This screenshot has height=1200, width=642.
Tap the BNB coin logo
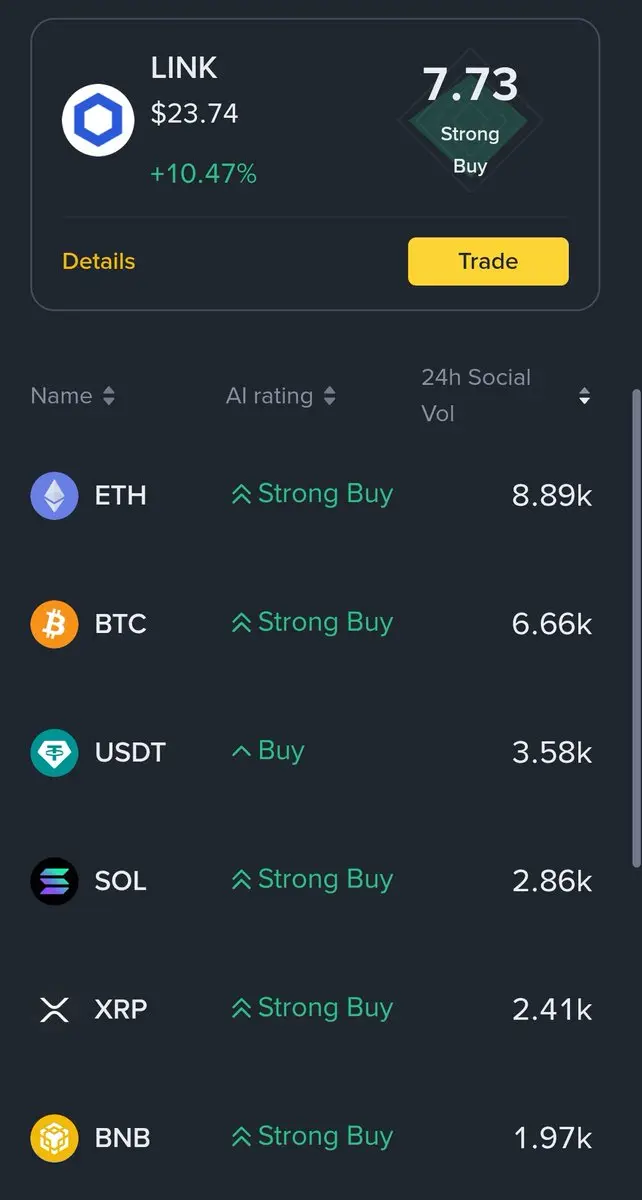coord(54,1138)
